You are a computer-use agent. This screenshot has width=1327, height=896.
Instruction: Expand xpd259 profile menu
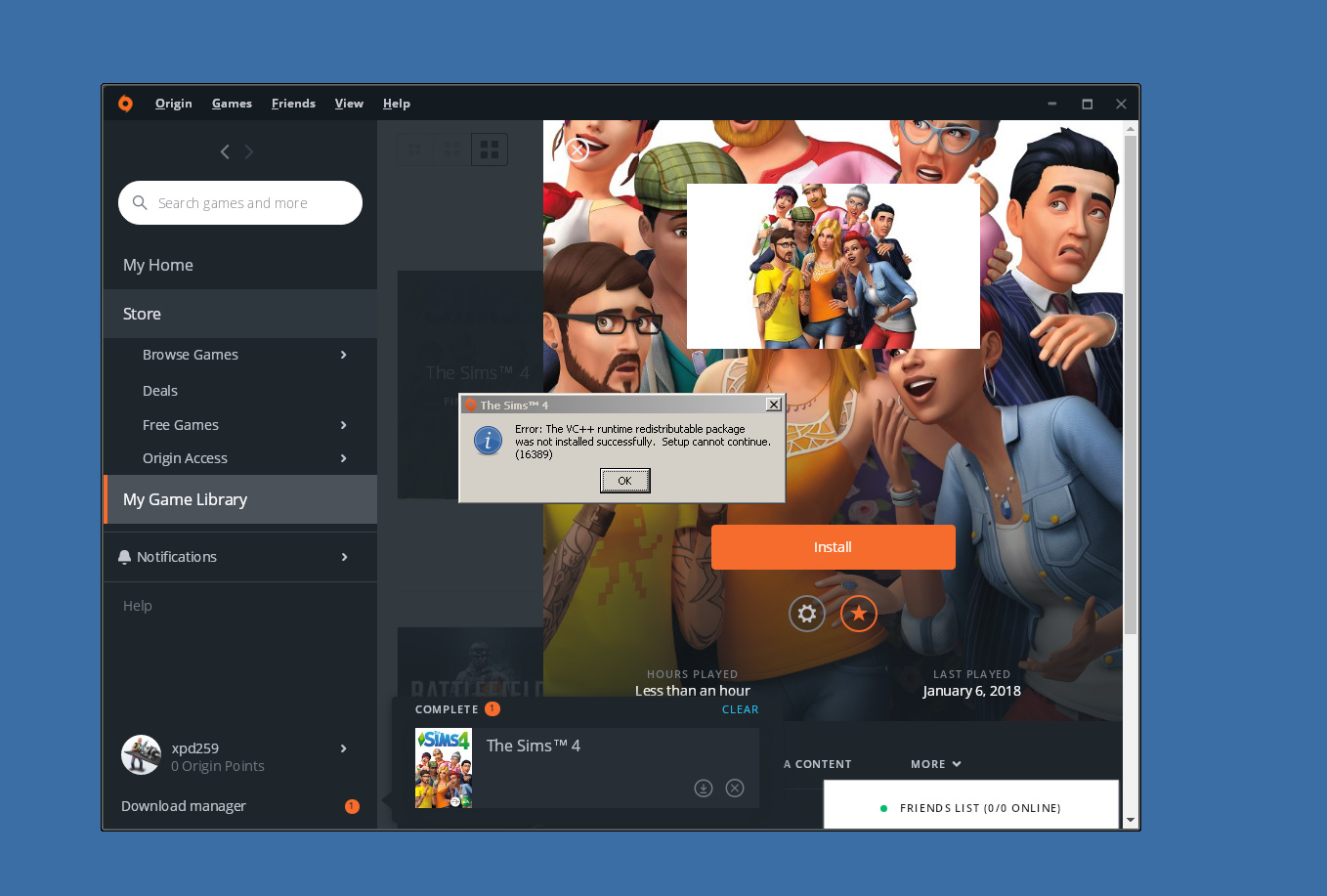(x=343, y=748)
